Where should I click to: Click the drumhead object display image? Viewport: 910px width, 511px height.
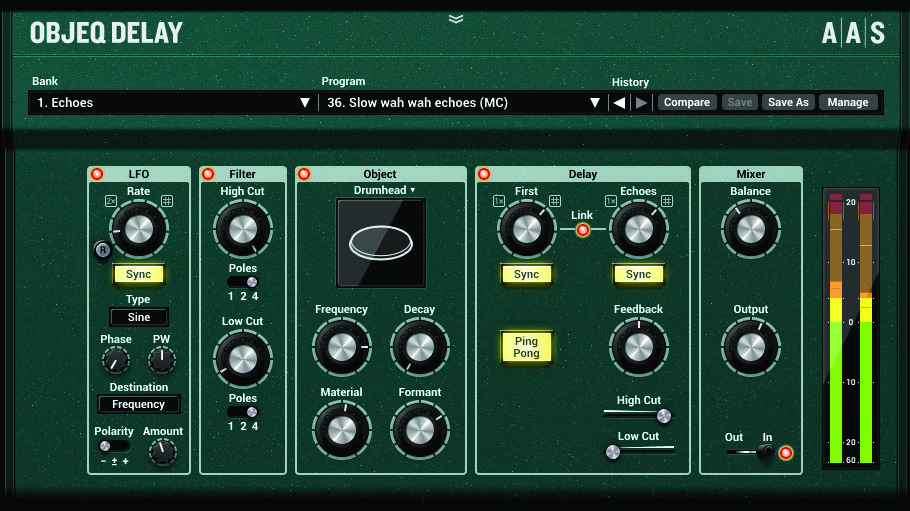click(381, 243)
